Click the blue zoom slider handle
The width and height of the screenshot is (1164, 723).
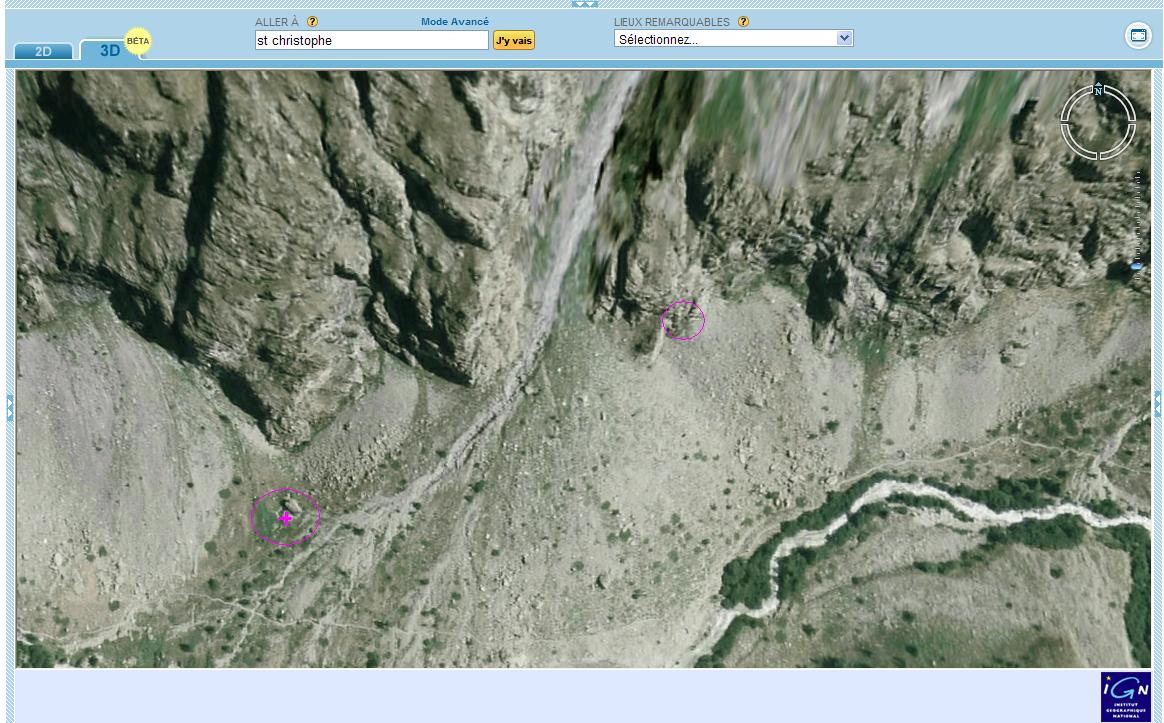click(1136, 266)
